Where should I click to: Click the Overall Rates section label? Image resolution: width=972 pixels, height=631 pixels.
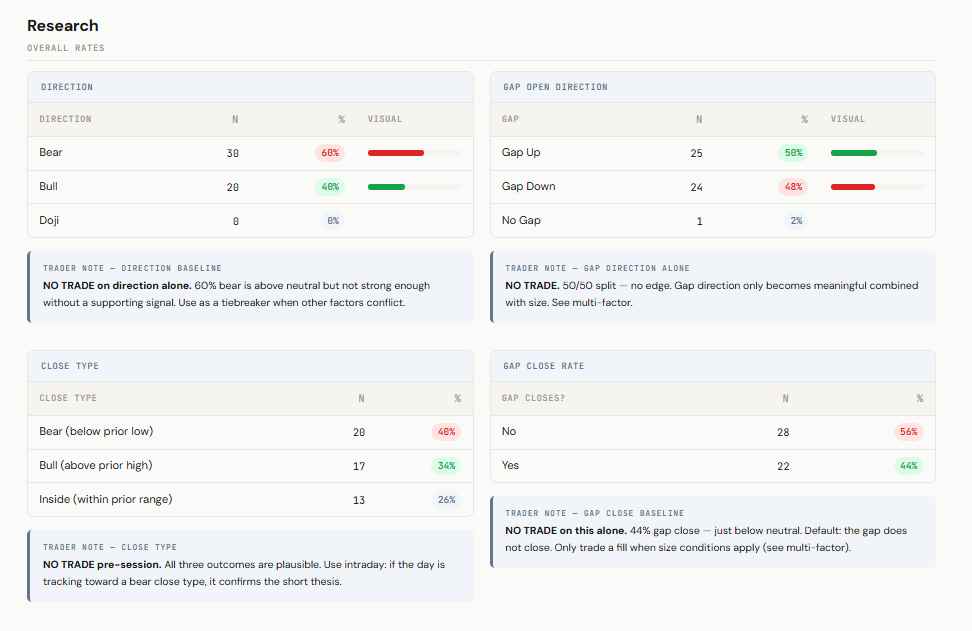pos(66,48)
